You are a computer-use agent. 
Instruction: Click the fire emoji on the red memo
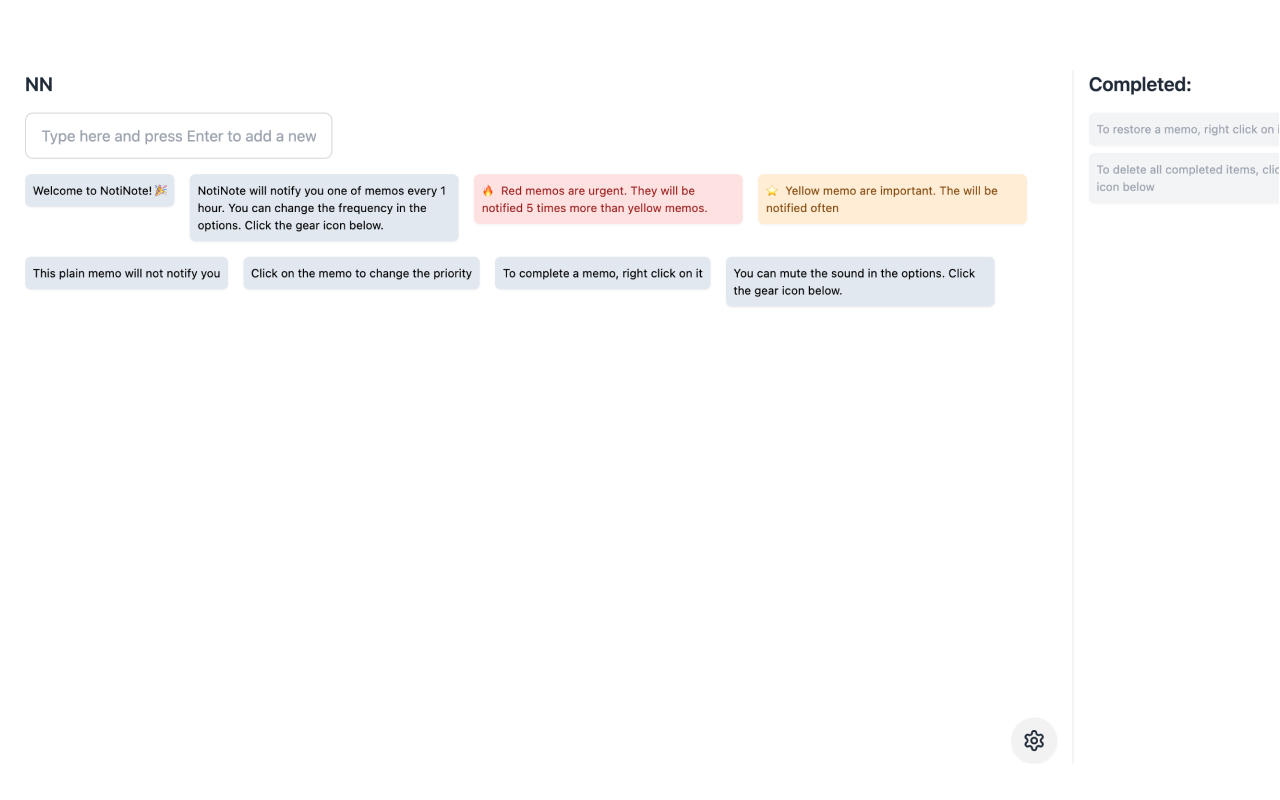(487, 190)
